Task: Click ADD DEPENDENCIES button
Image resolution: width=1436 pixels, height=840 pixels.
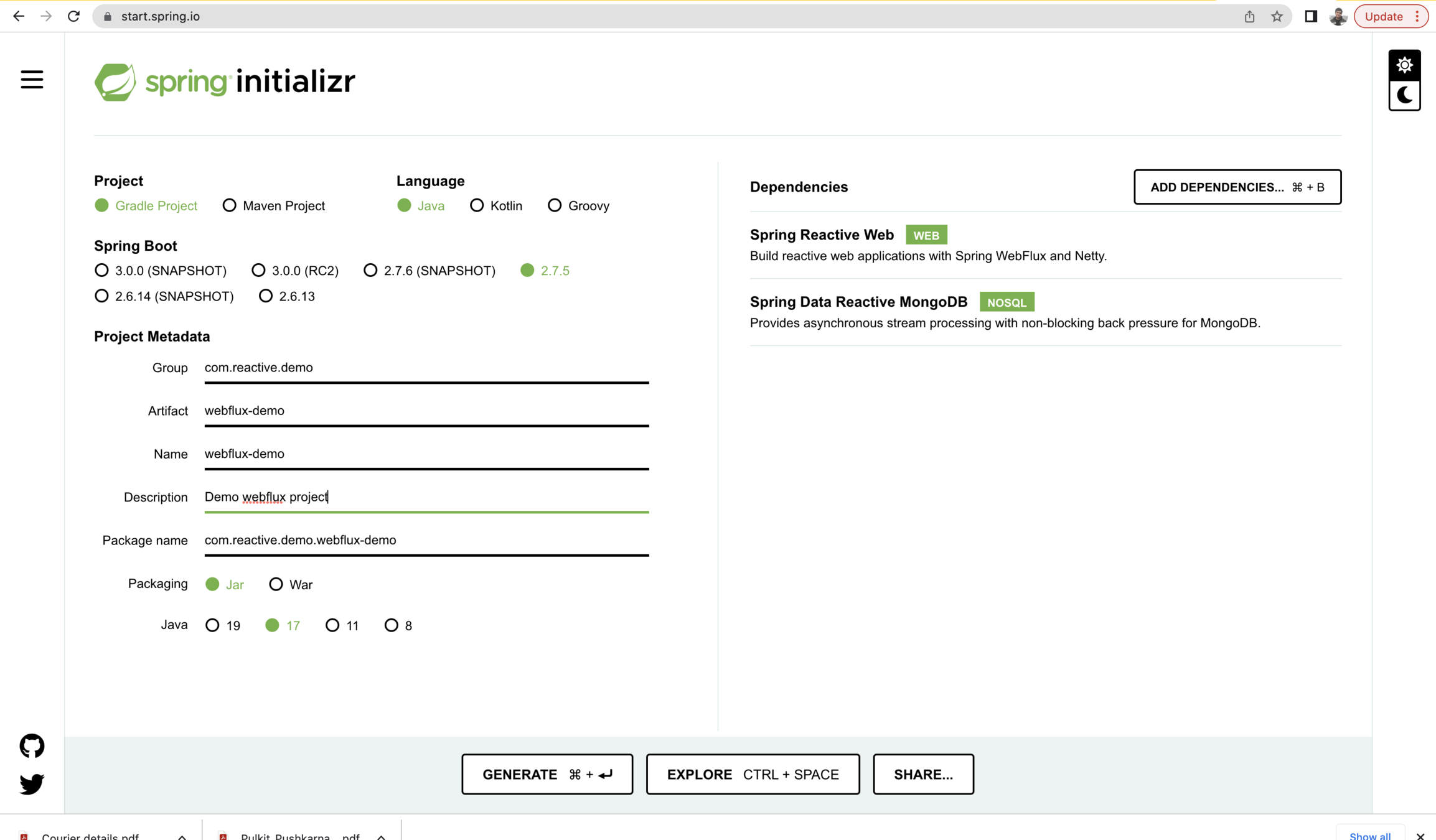Action: coord(1237,187)
